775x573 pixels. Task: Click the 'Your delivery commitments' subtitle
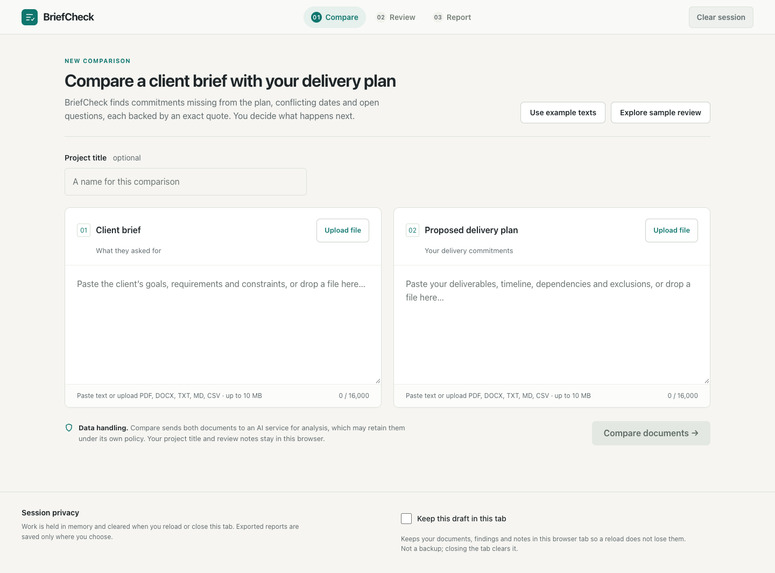point(469,251)
